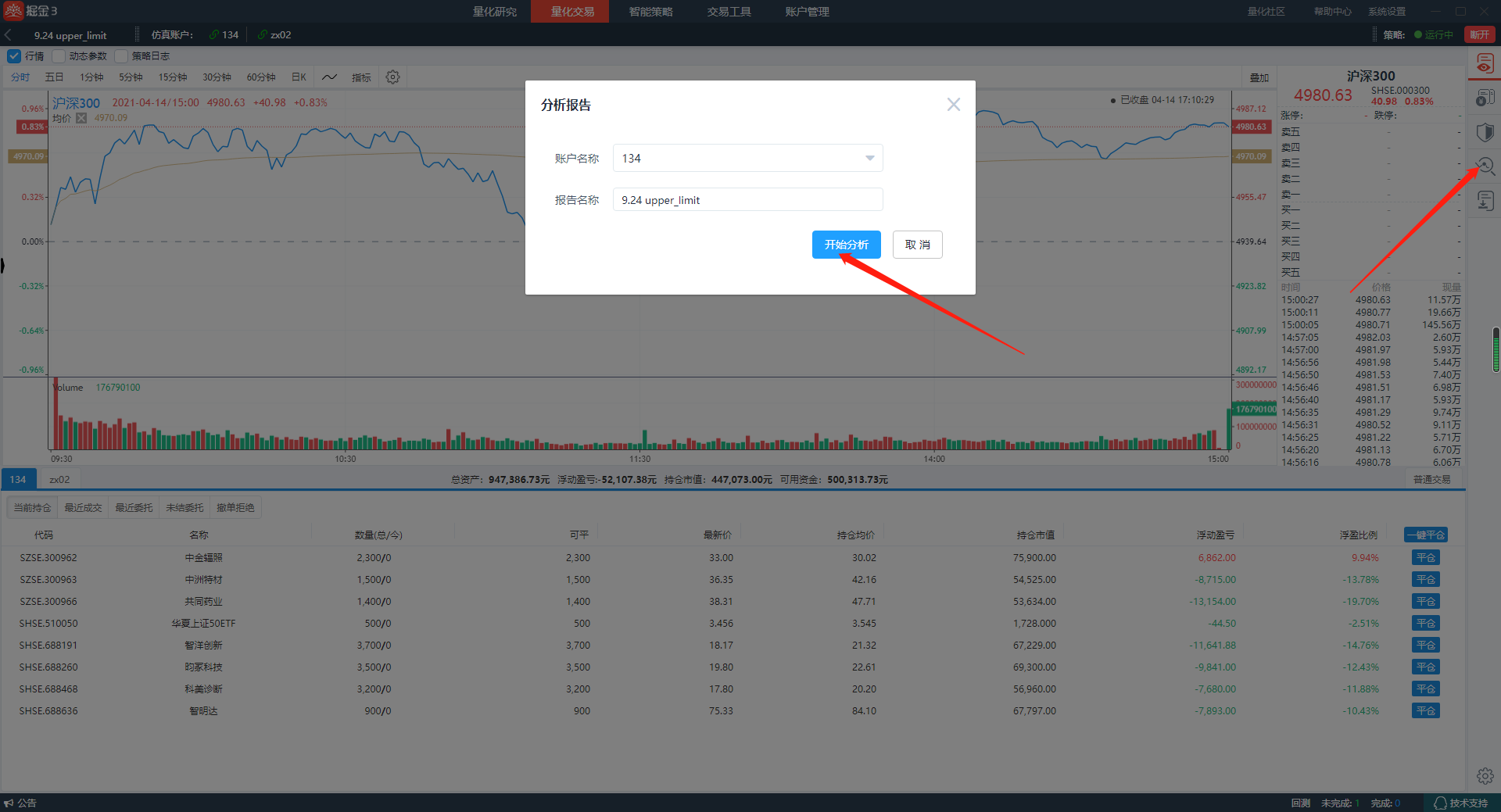Image resolution: width=1501 pixels, height=812 pixels.
Task: Open the 最近委托 tab
Action: pos(134,508)
